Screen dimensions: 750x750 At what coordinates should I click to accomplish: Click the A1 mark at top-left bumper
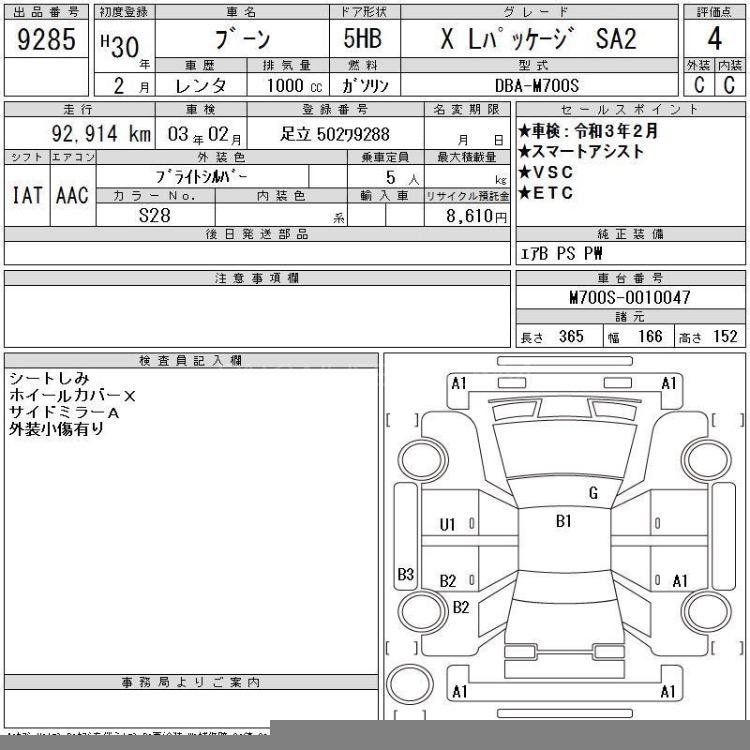pos(459,383)
